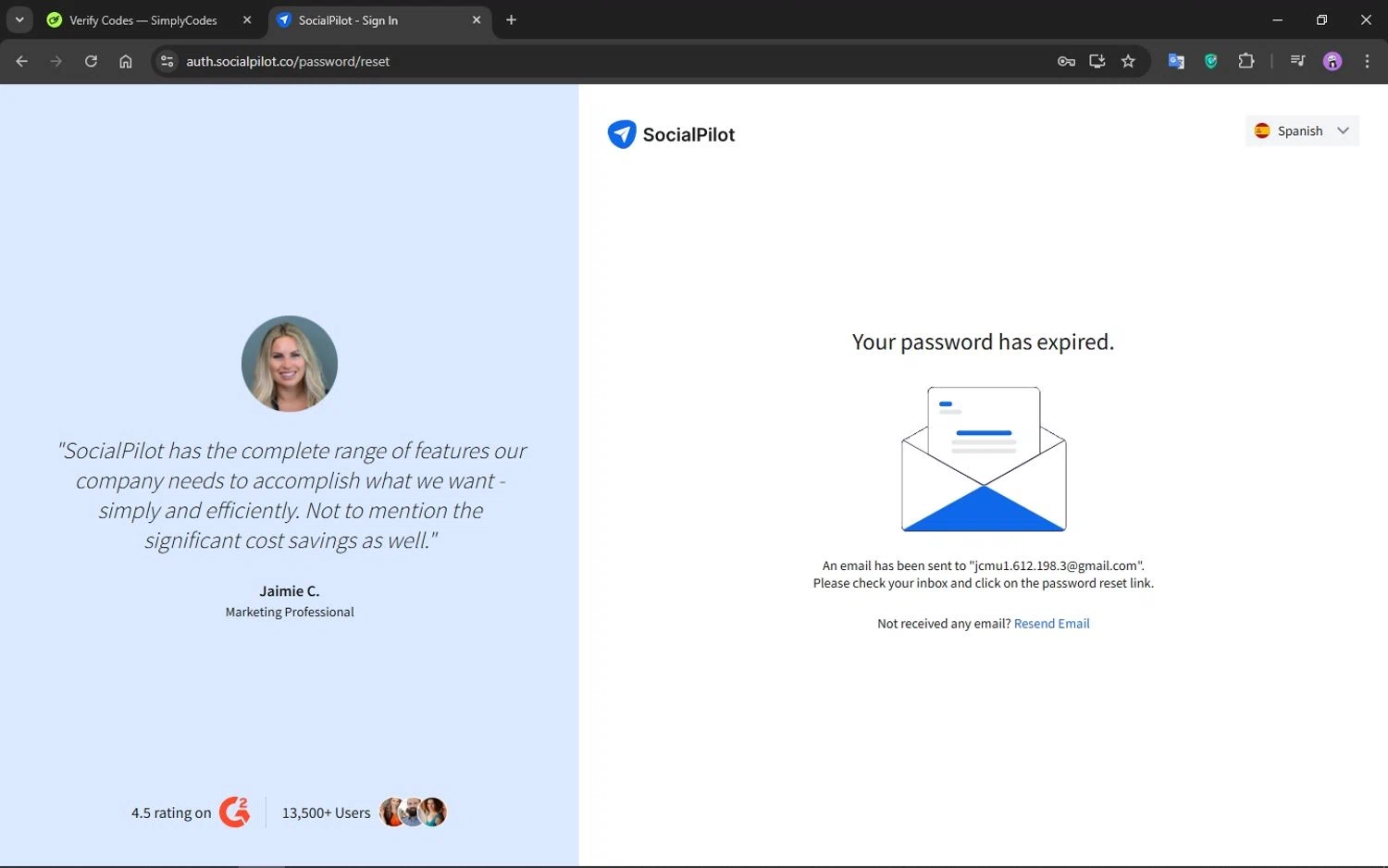Click the SocialPilot logo
This screenshot has height=868, width=1388.
(x=671, y=134)
